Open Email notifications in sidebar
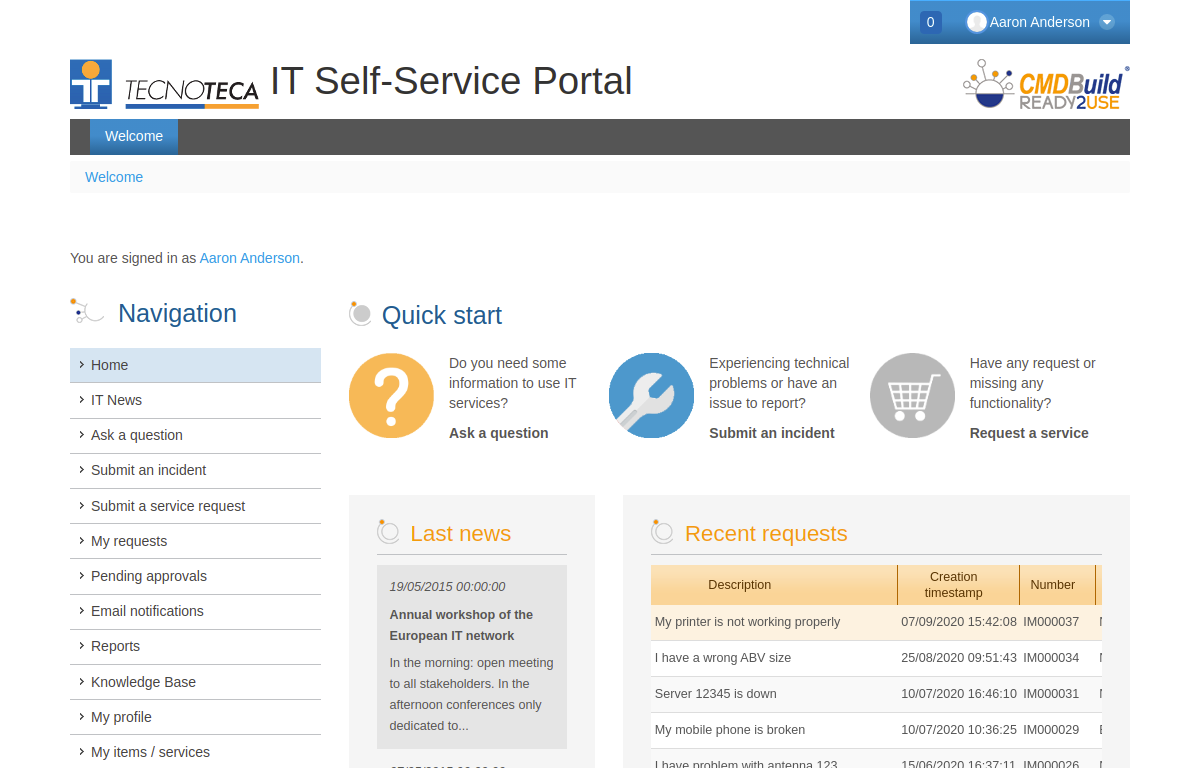This screenshot has width=1200, height=768. [147, 611]
